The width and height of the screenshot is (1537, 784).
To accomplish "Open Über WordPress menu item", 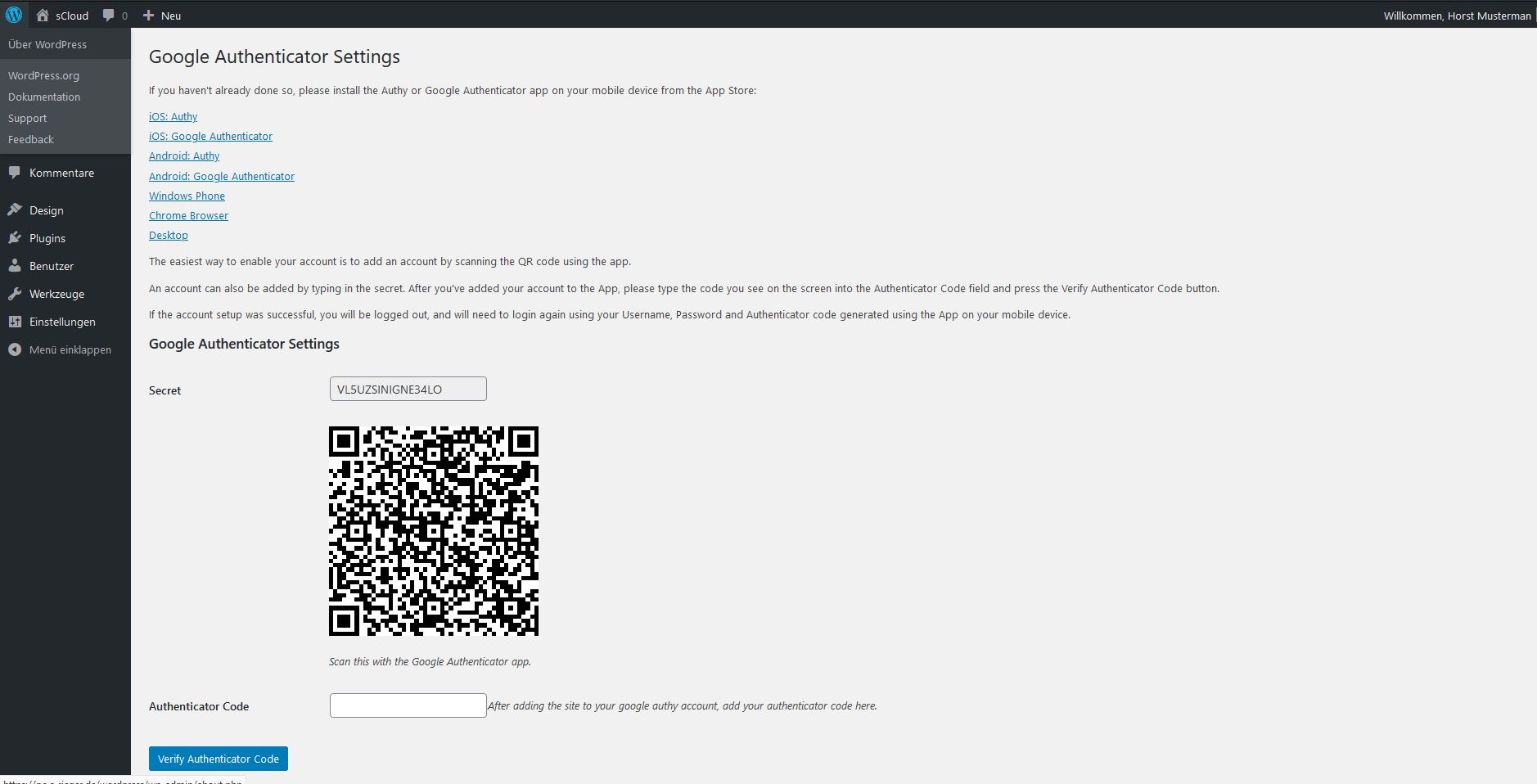I will (x=47, y=44).
